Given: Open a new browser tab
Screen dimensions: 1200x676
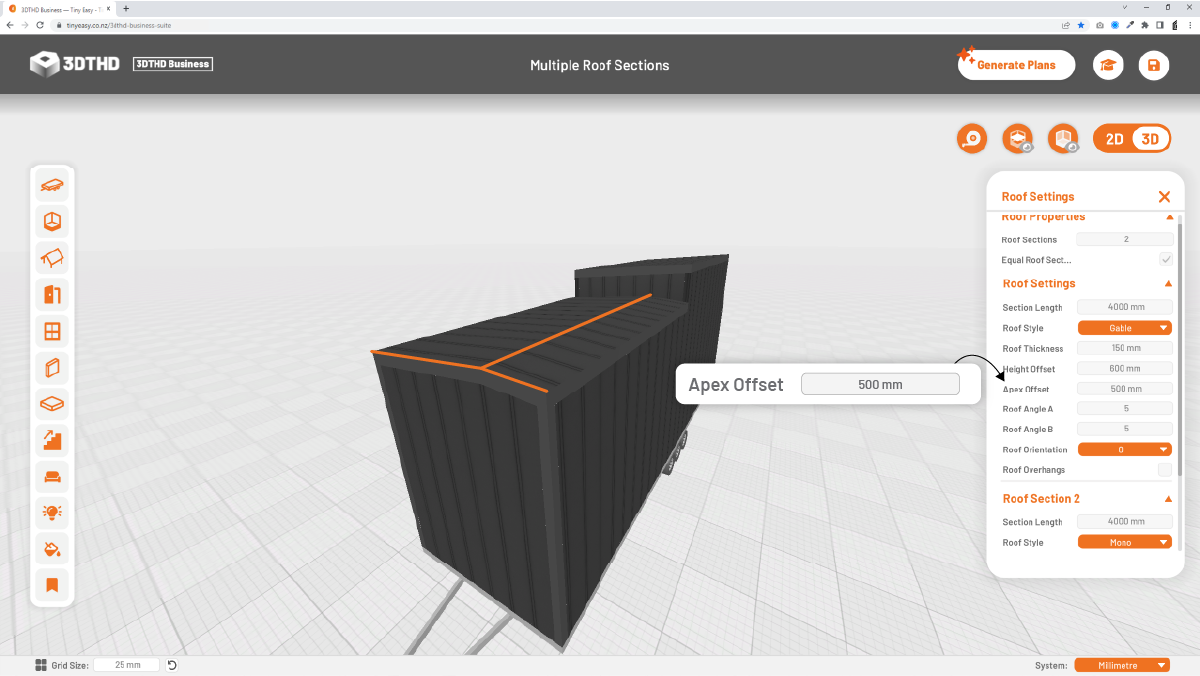Looking at the screenshot, I should [x=126, y=8].
